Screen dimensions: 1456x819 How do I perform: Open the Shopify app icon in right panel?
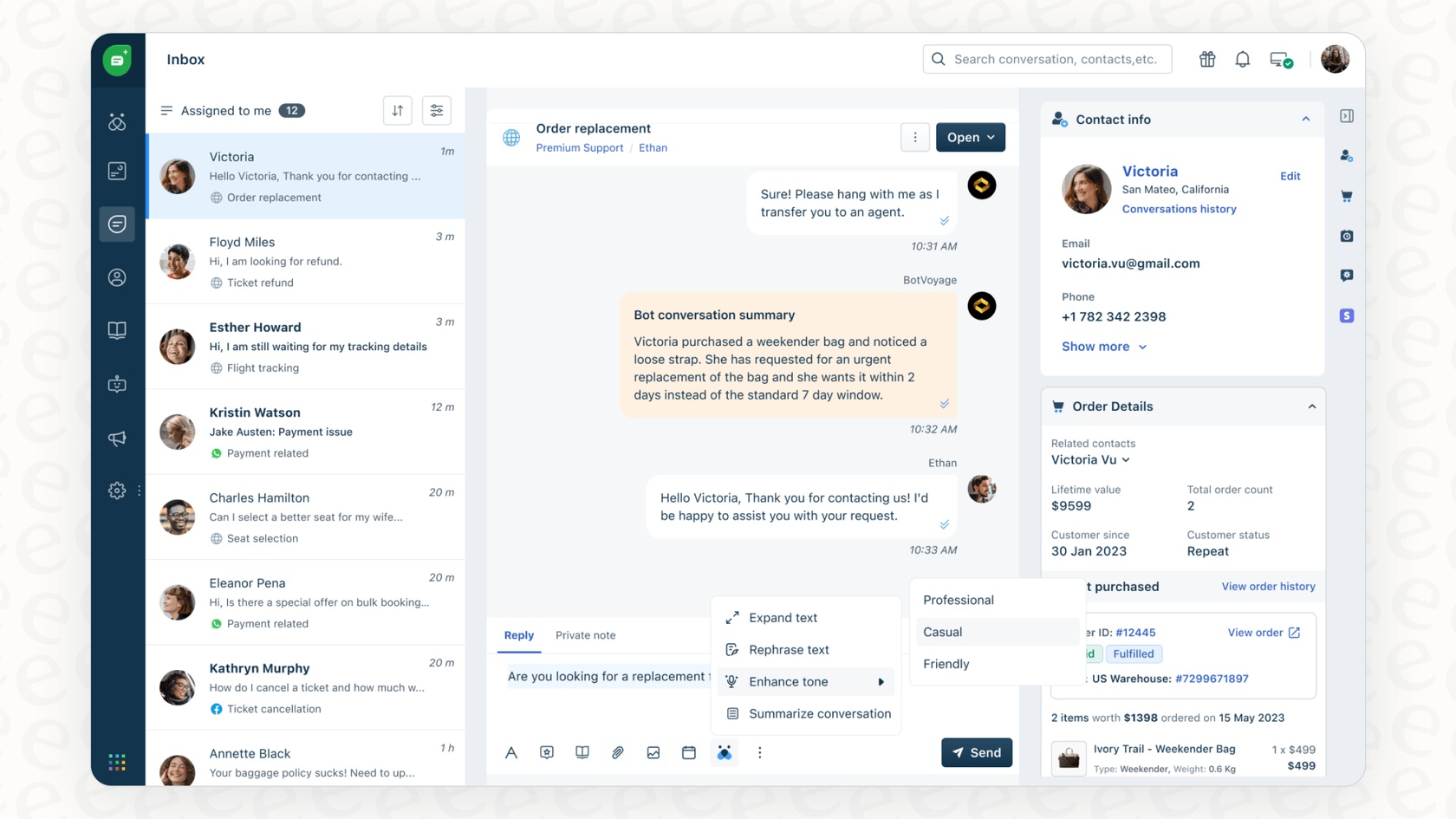(1347, 315)
